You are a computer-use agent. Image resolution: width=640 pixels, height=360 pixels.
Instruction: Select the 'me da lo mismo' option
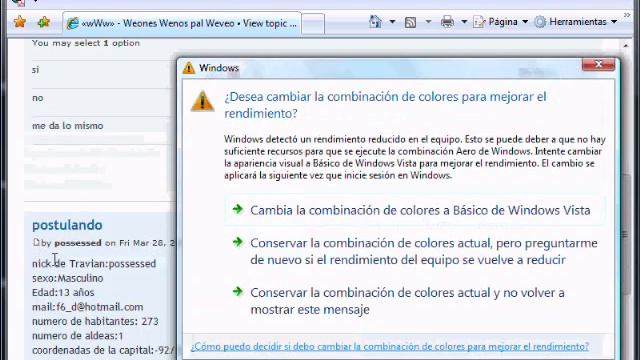click(68, 126)
